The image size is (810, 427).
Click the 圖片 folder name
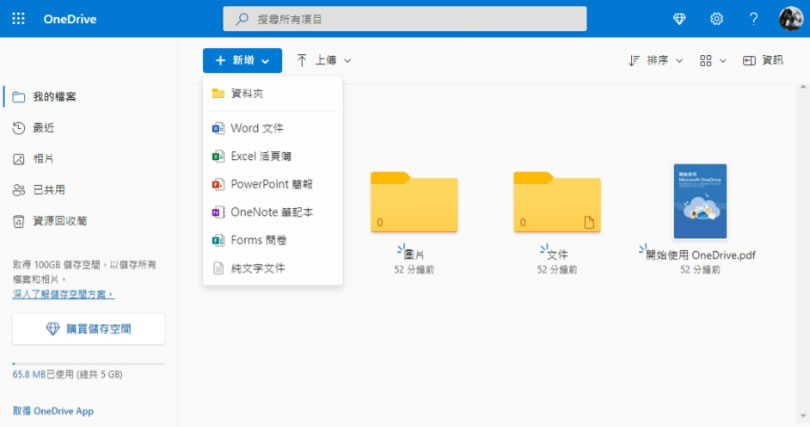pos(414,255)
